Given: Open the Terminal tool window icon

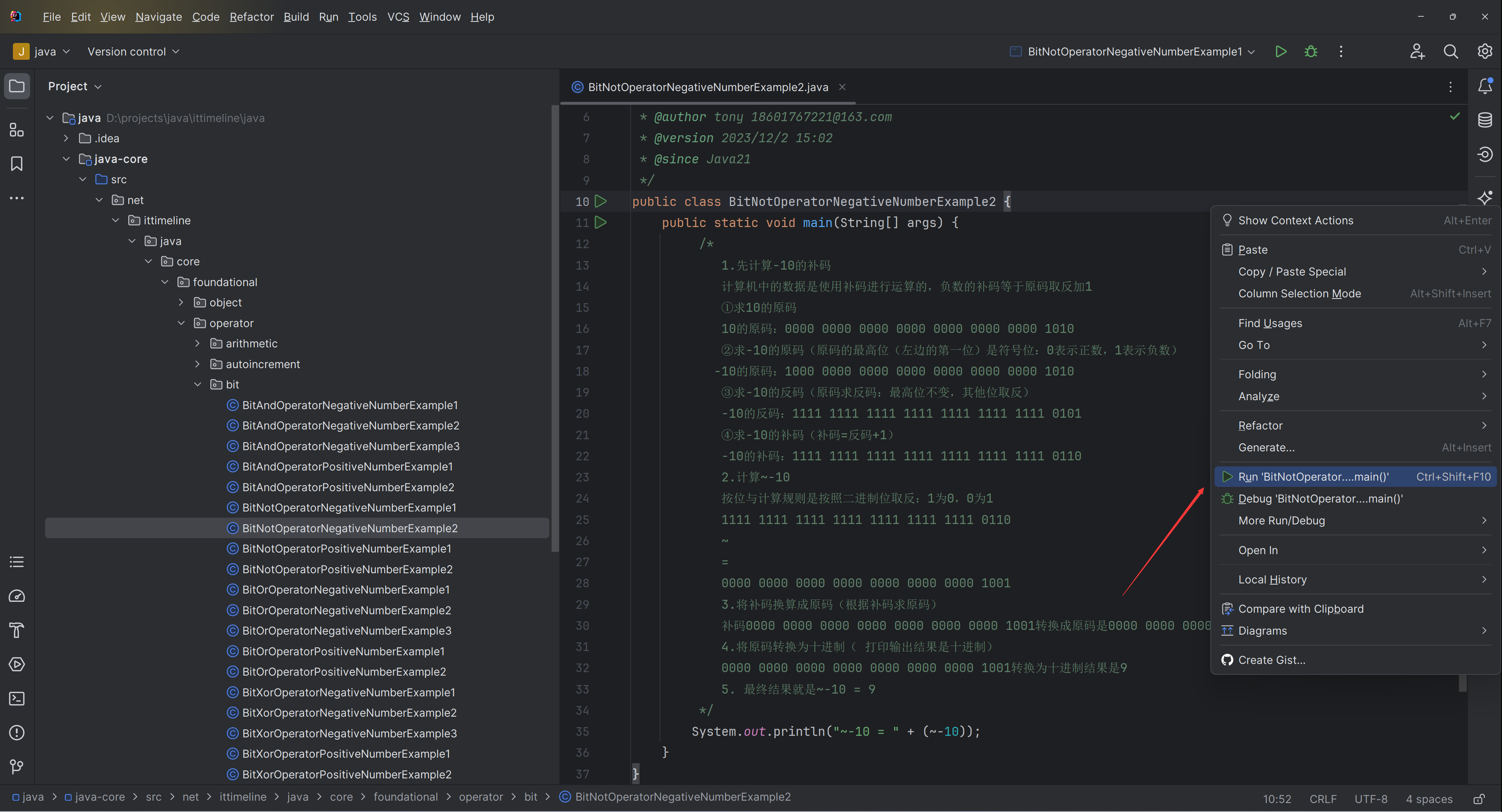Looking at the screenshot, I should pyautogui.click(x=17, y=698).
